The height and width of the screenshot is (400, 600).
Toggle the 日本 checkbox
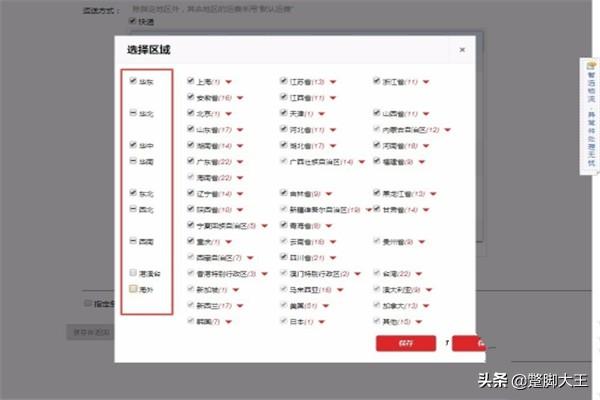click(x=284, y=321)
